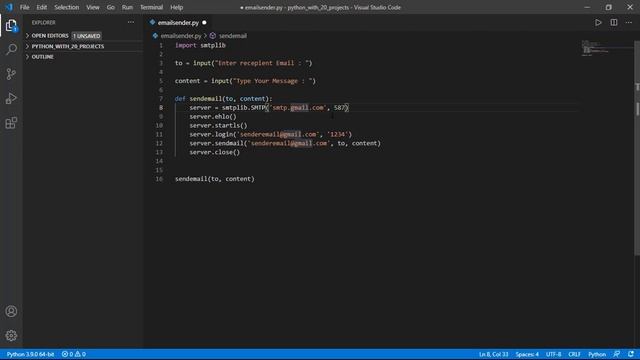Open the File menu
Viewport: 640px width, 360px height.
coord(24,7)
